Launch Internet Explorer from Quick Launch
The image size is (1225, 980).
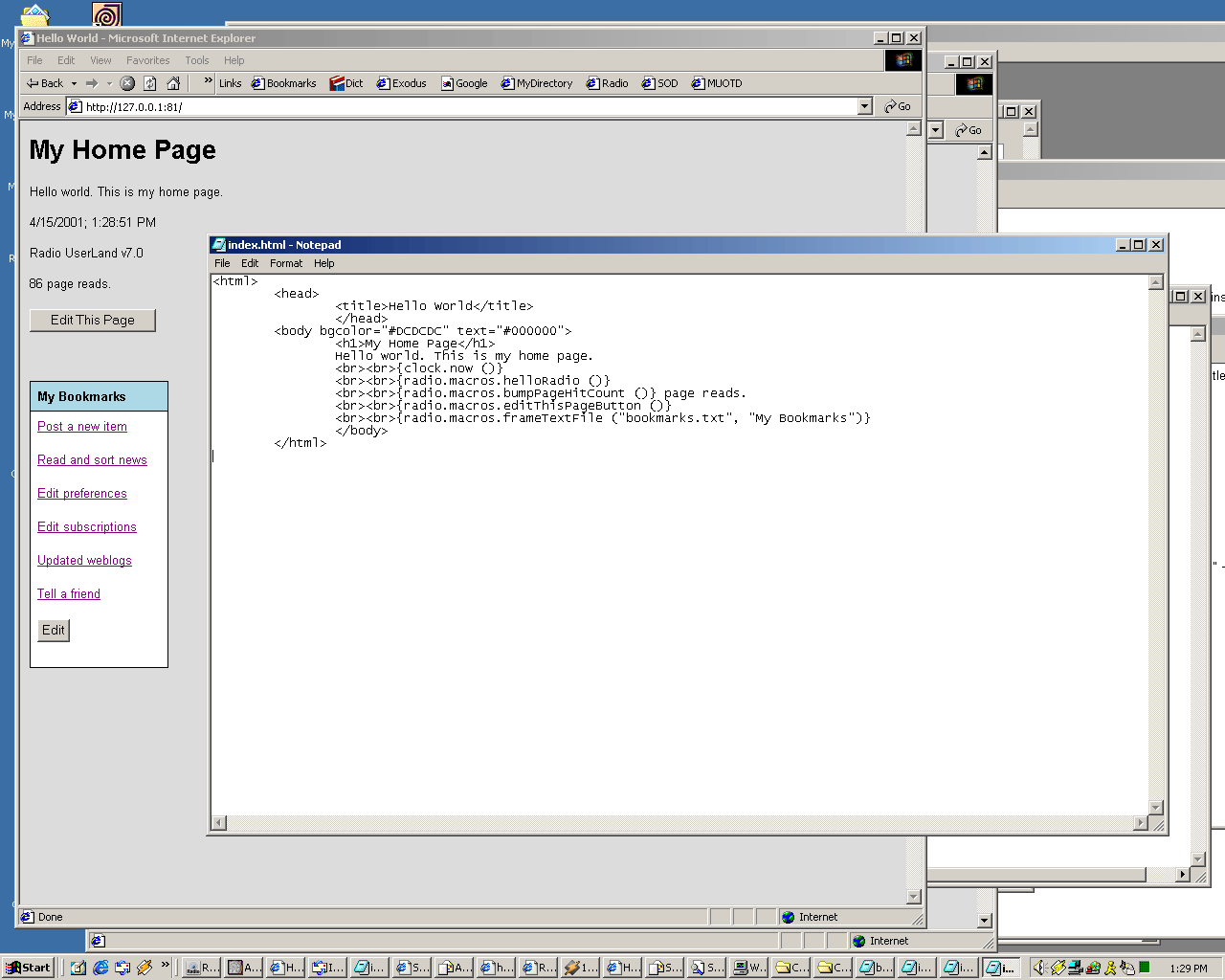click(100, 968)
